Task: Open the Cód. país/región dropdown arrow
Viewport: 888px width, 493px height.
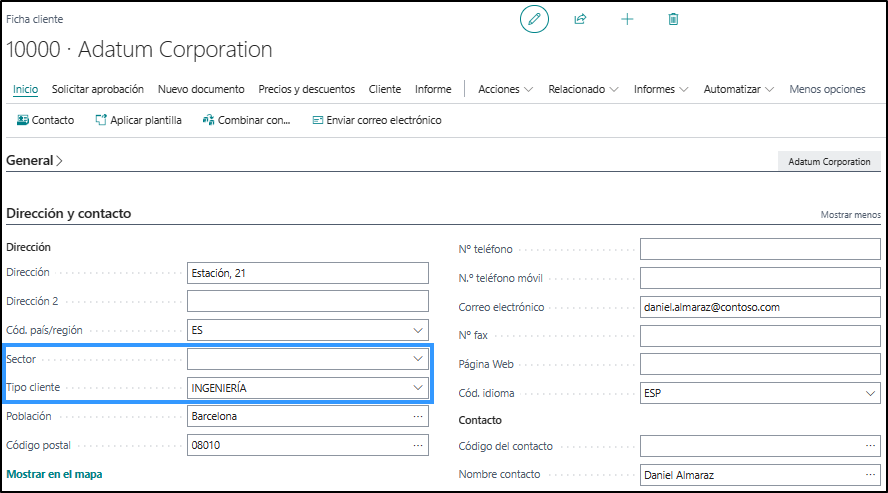Action: pyautogui.click(x=418, y=330)
